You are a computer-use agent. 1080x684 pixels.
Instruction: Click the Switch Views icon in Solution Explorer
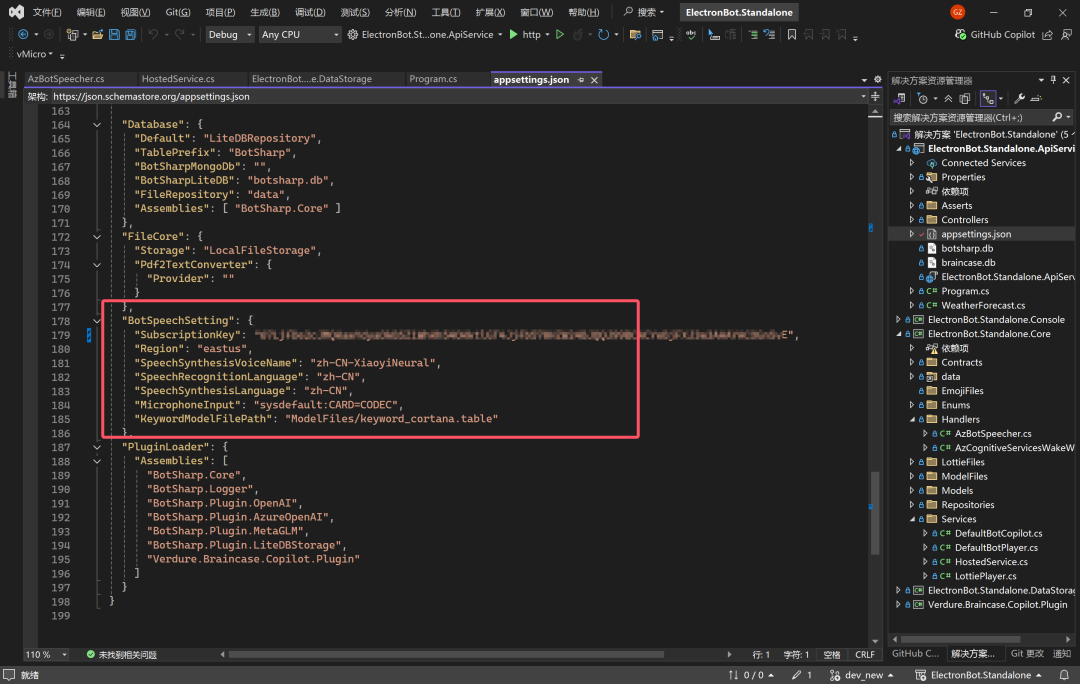point(900,99)
